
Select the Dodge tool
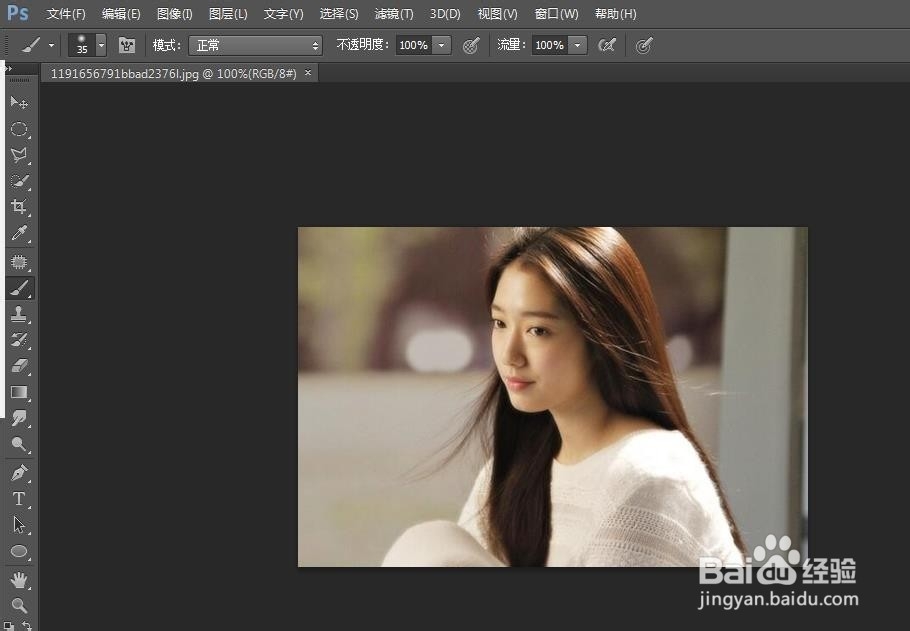pos(19,444)
